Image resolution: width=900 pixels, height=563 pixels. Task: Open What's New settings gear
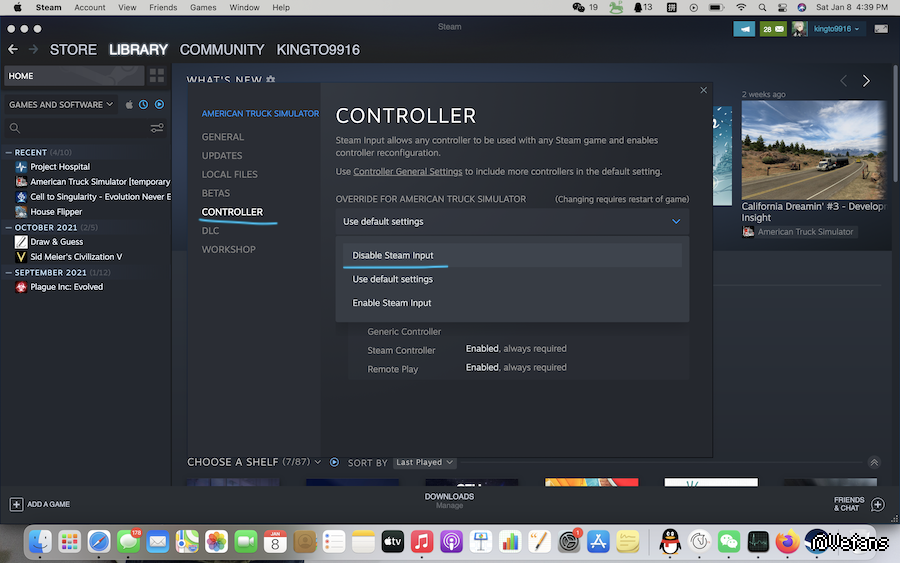[x=270, y=80]
